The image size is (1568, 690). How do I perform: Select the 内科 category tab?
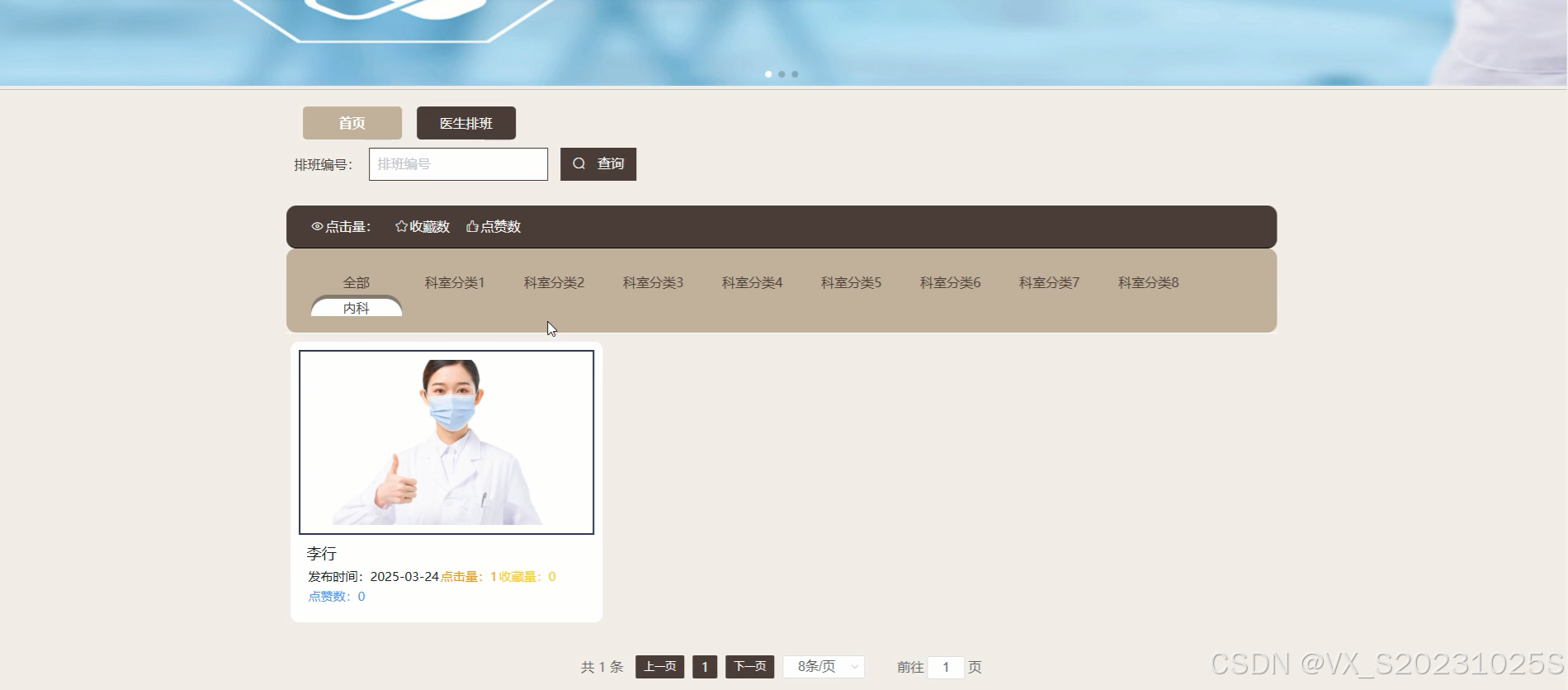point(357,307)
